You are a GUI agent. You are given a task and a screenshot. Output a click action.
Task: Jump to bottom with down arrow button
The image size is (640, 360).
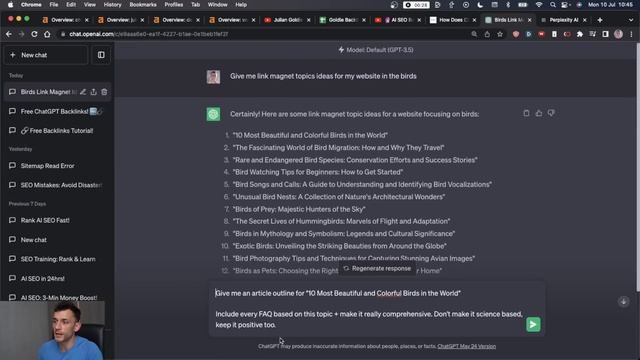623,302
